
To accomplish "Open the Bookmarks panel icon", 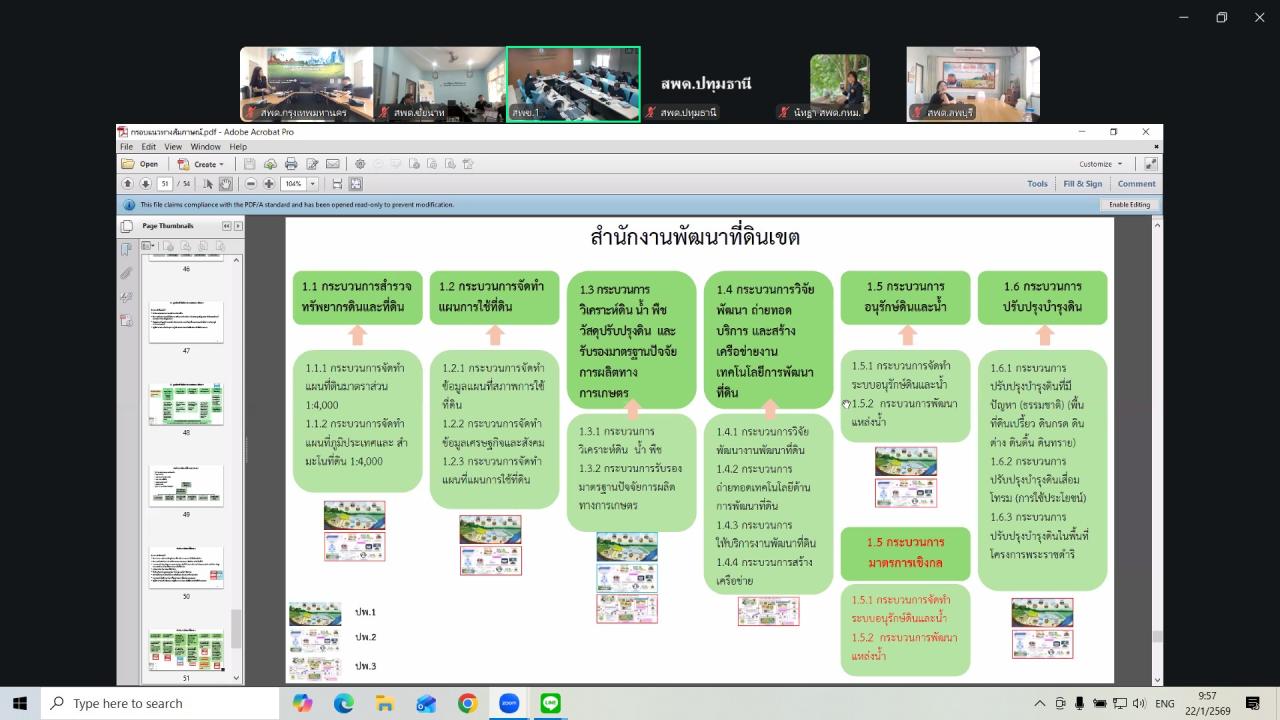I will 126,248.
